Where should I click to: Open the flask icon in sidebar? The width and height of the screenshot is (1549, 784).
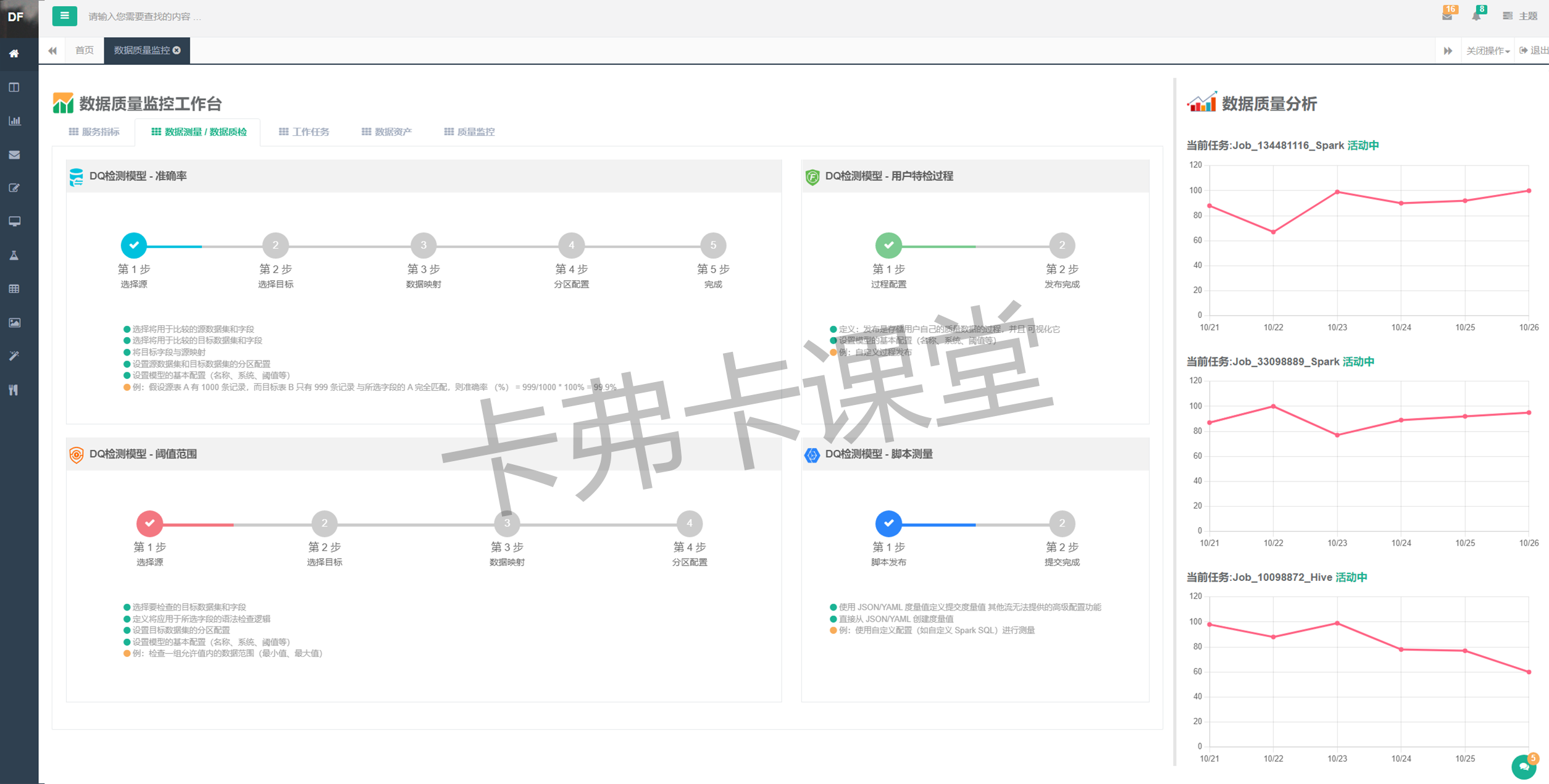(x=14, y=255)
